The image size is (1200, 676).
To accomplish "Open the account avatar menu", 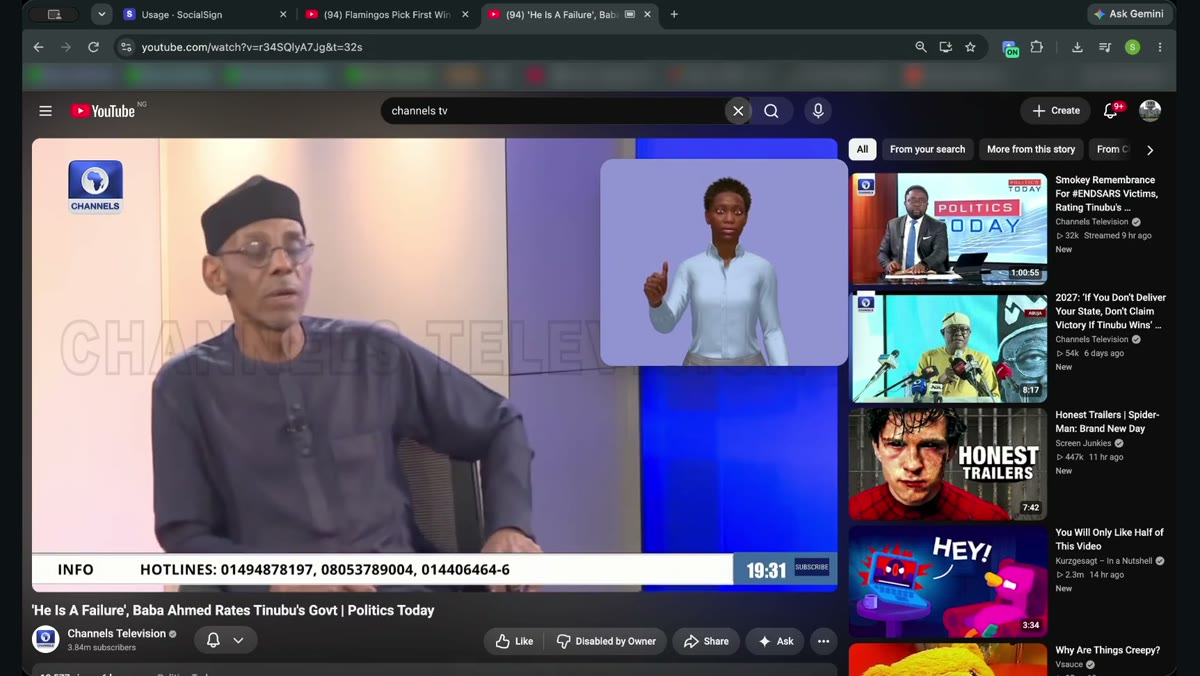I will (x=1150, y=111).
